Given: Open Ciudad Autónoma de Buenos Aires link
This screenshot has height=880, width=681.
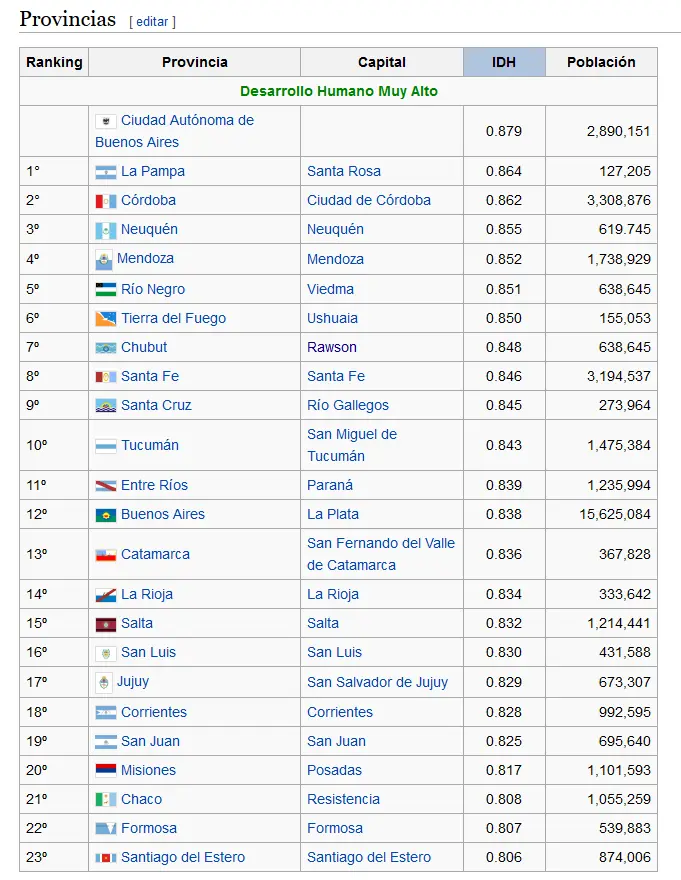Looking at the screenshot, I should [x=175, y=131].
